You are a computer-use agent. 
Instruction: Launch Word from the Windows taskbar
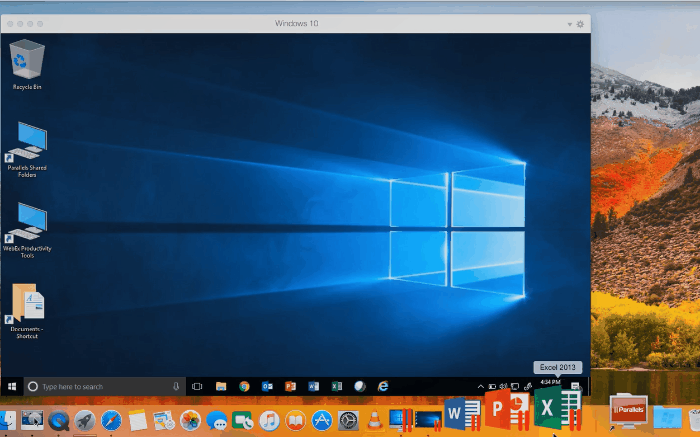click(x=314, y=387)
